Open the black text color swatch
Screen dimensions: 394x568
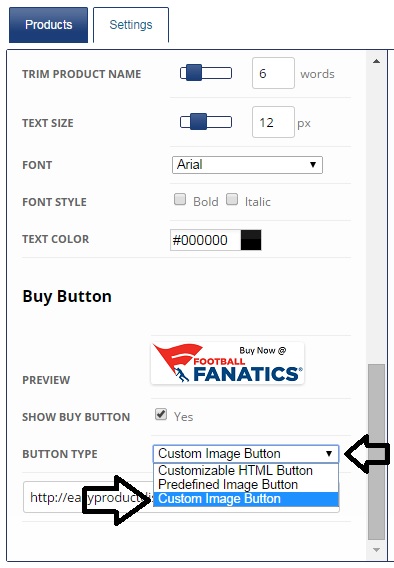pyautogui.click(x=251, y=240)
